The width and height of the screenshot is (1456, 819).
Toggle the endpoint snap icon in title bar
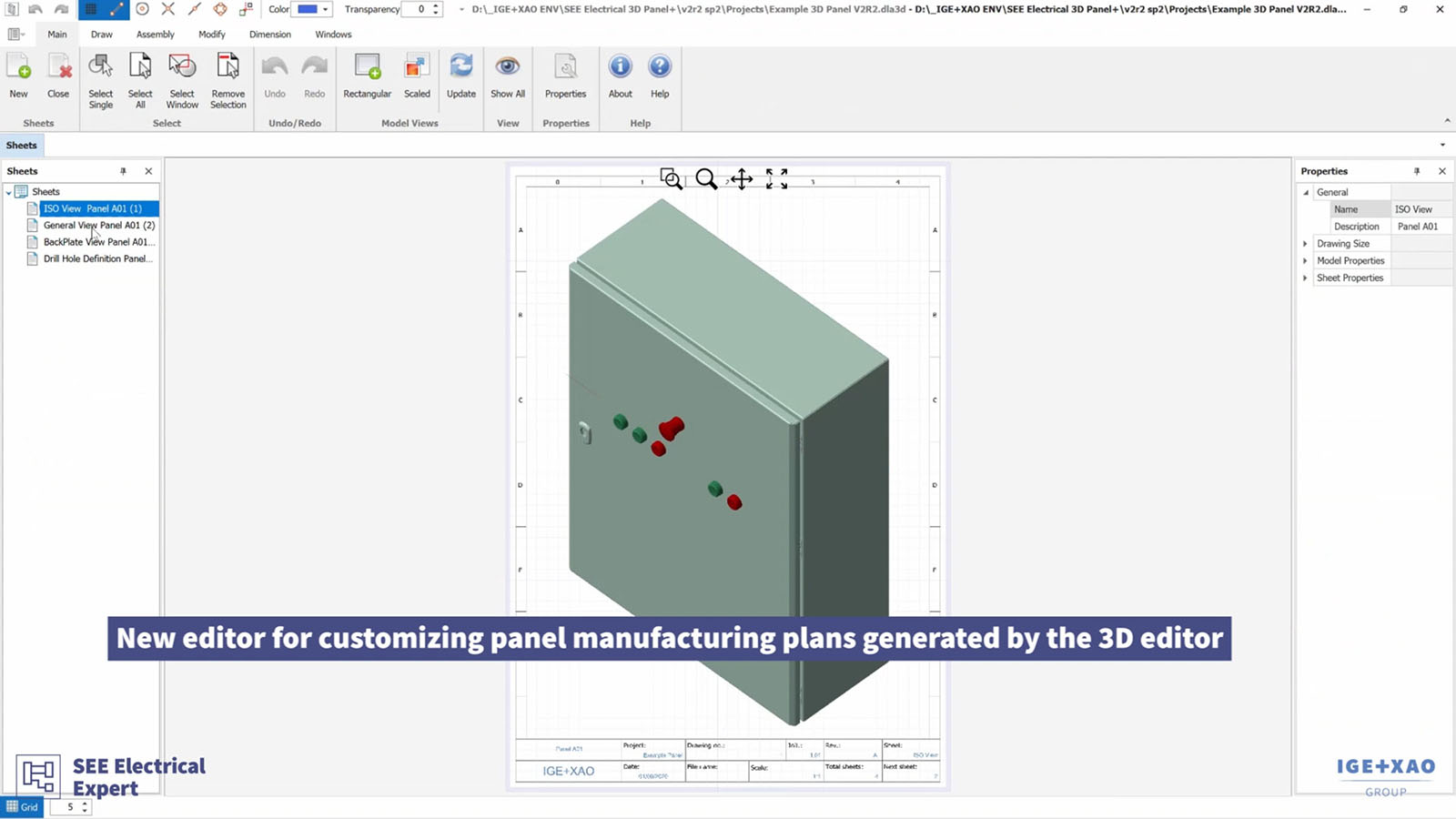coord(116,9)
